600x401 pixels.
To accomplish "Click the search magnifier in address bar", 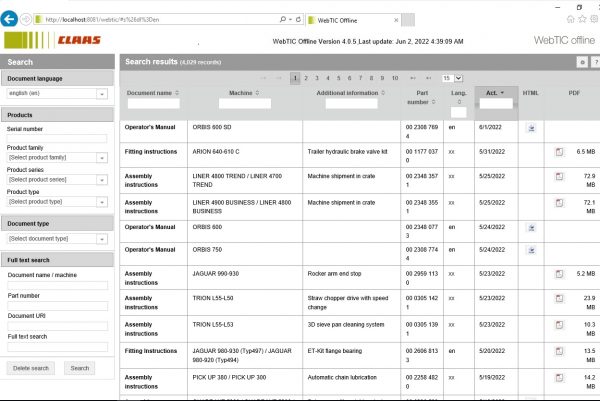I will (x=282, y=19).
